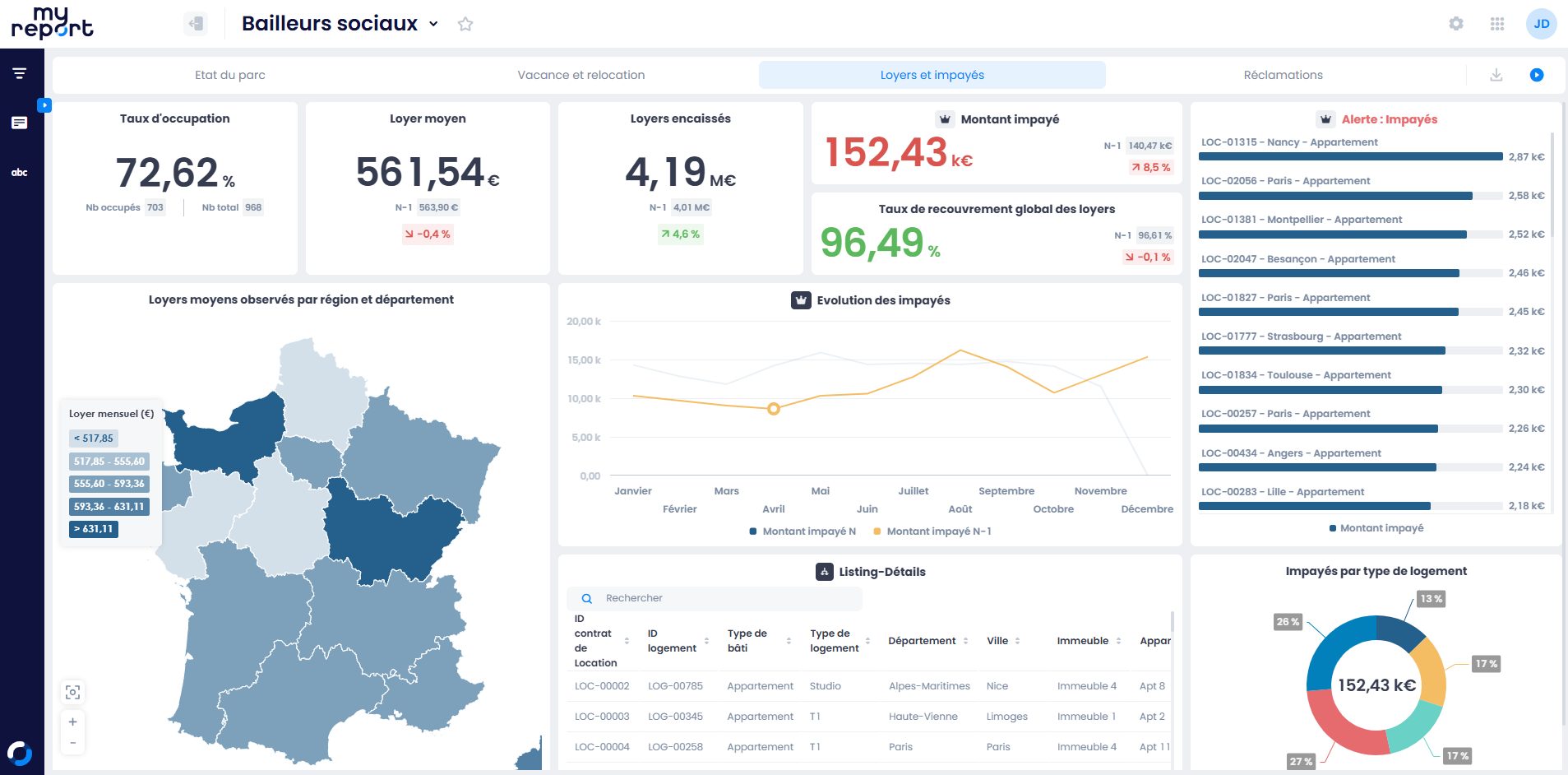Click the abc icon in left sidebar
The width and height of the screenshot is (1568, 775).
tap(20, 173)
